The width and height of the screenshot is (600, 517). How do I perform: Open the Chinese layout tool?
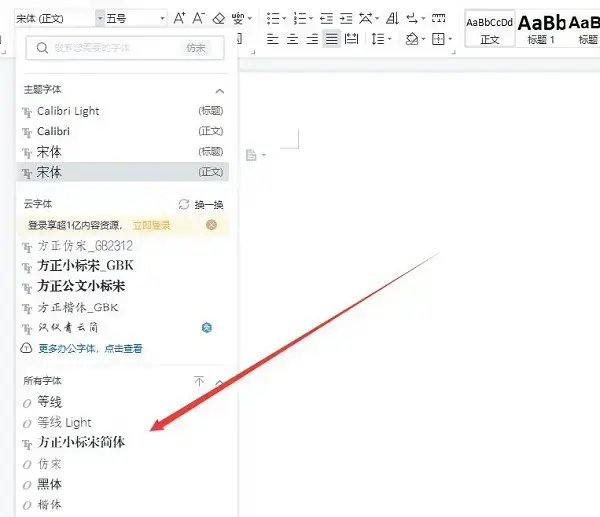pyautogui.click(x=366, y=18)
